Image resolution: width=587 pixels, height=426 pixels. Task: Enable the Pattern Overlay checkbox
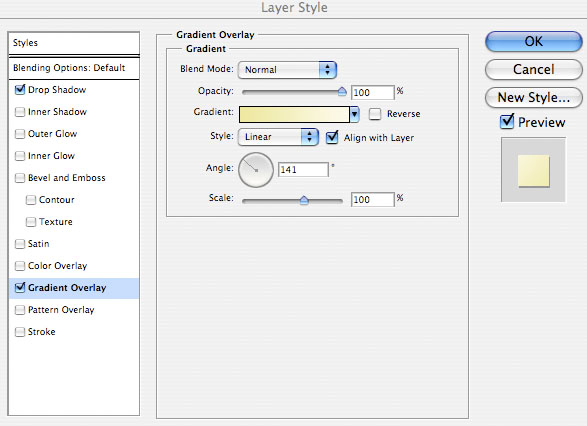pos(20,310)
